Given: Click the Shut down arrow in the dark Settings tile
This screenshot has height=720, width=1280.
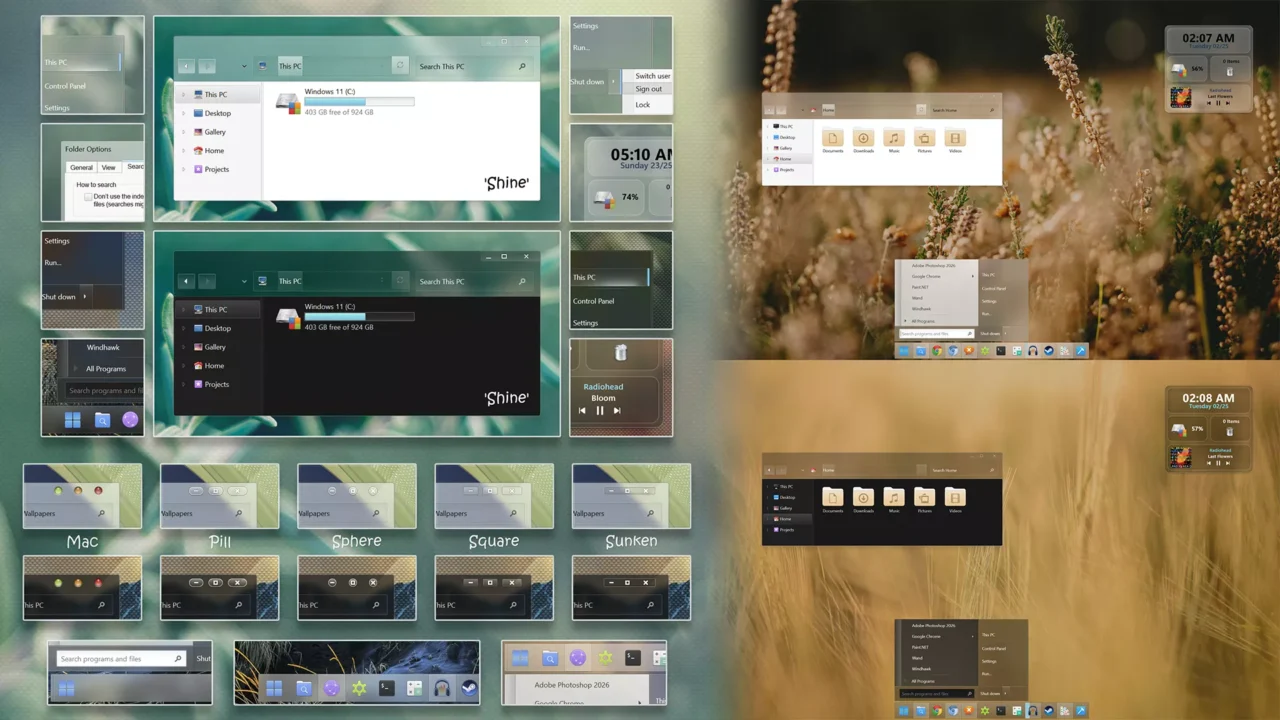Looking at the screenshot, I should tap(84, 296).
